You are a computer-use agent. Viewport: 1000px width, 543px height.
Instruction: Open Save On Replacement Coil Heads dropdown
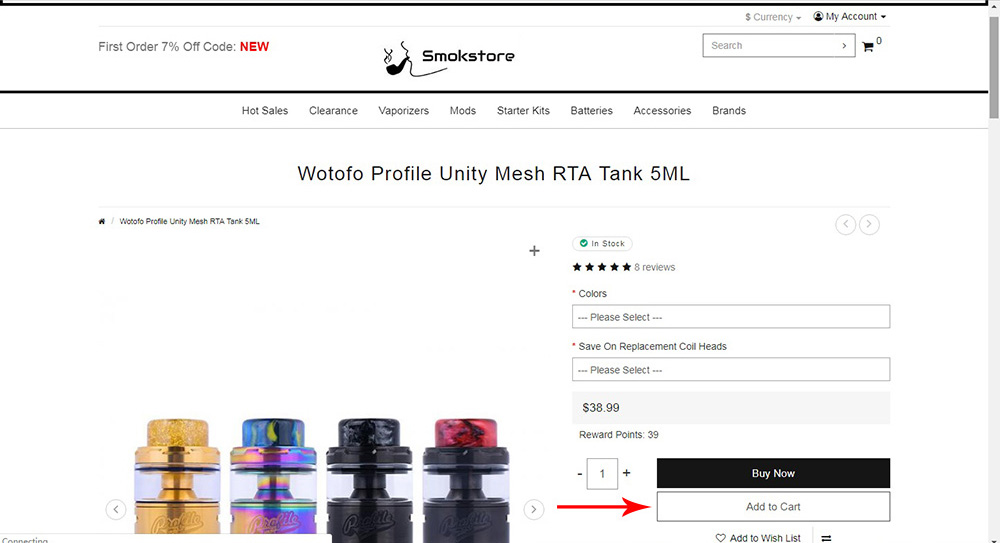pos(731,370)
